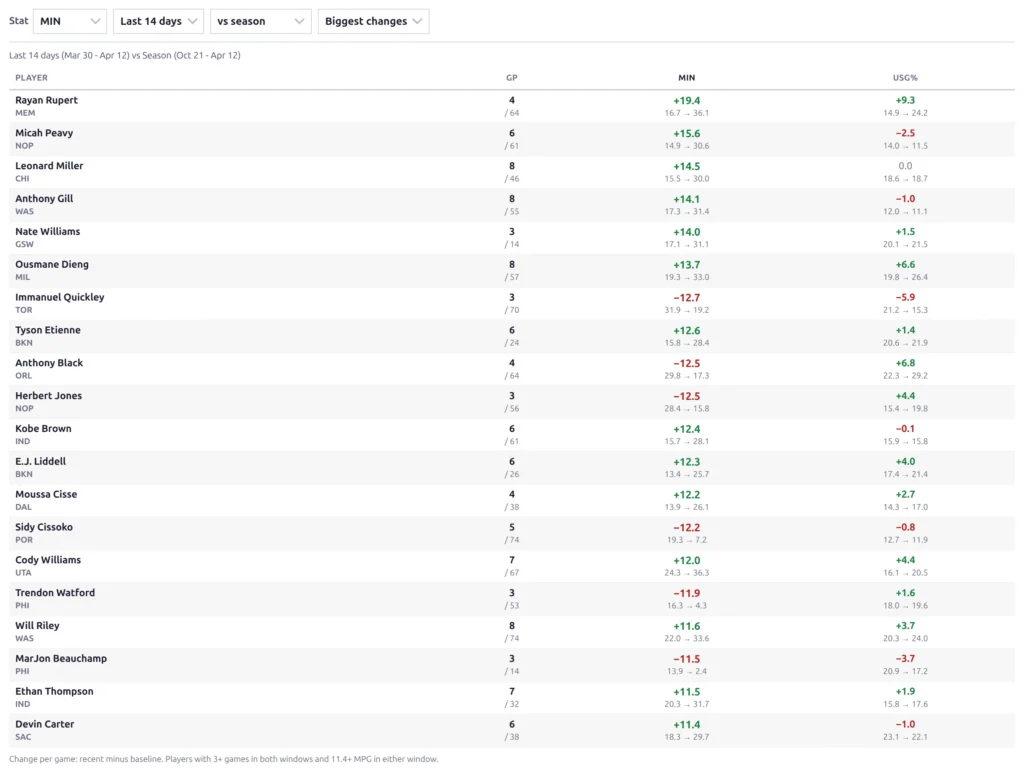Open Immanuel Quickley player row
This screenshot has height=776, width=1024.
coord(511,303)
